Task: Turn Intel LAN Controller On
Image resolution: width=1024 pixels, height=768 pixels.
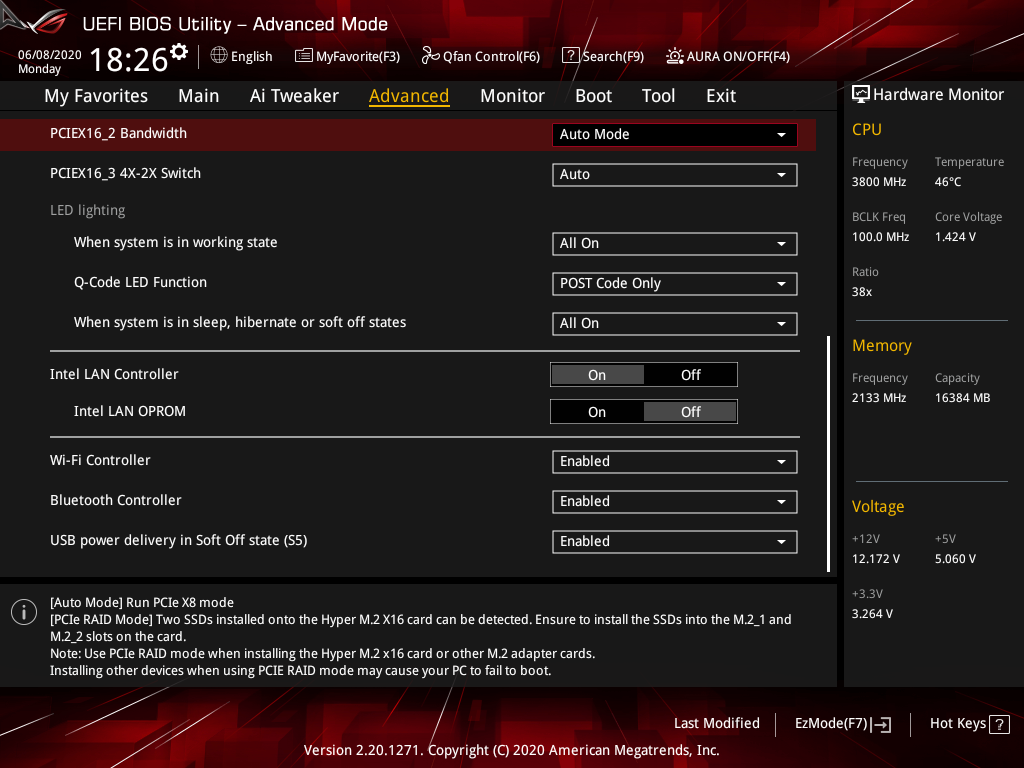Action: tap(597, 375)
